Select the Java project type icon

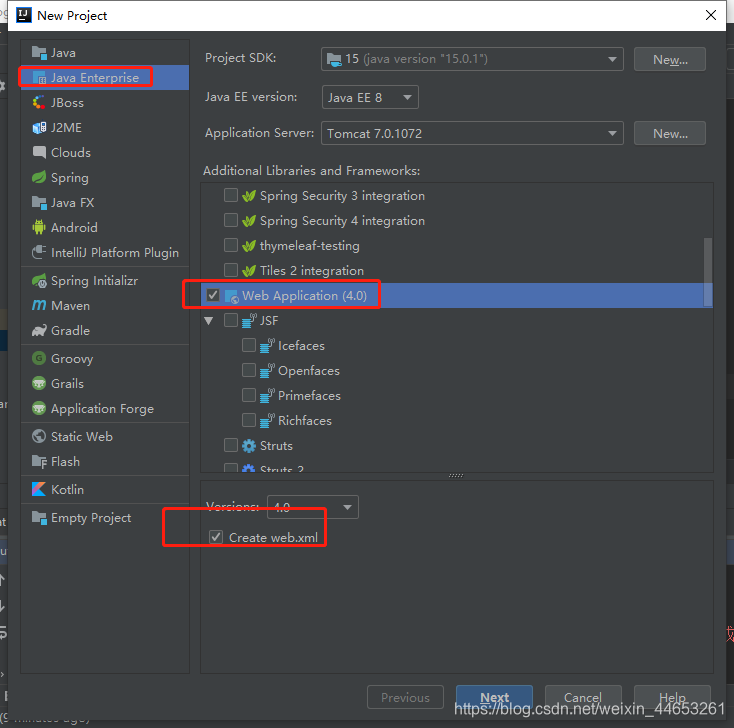point(39,53)
